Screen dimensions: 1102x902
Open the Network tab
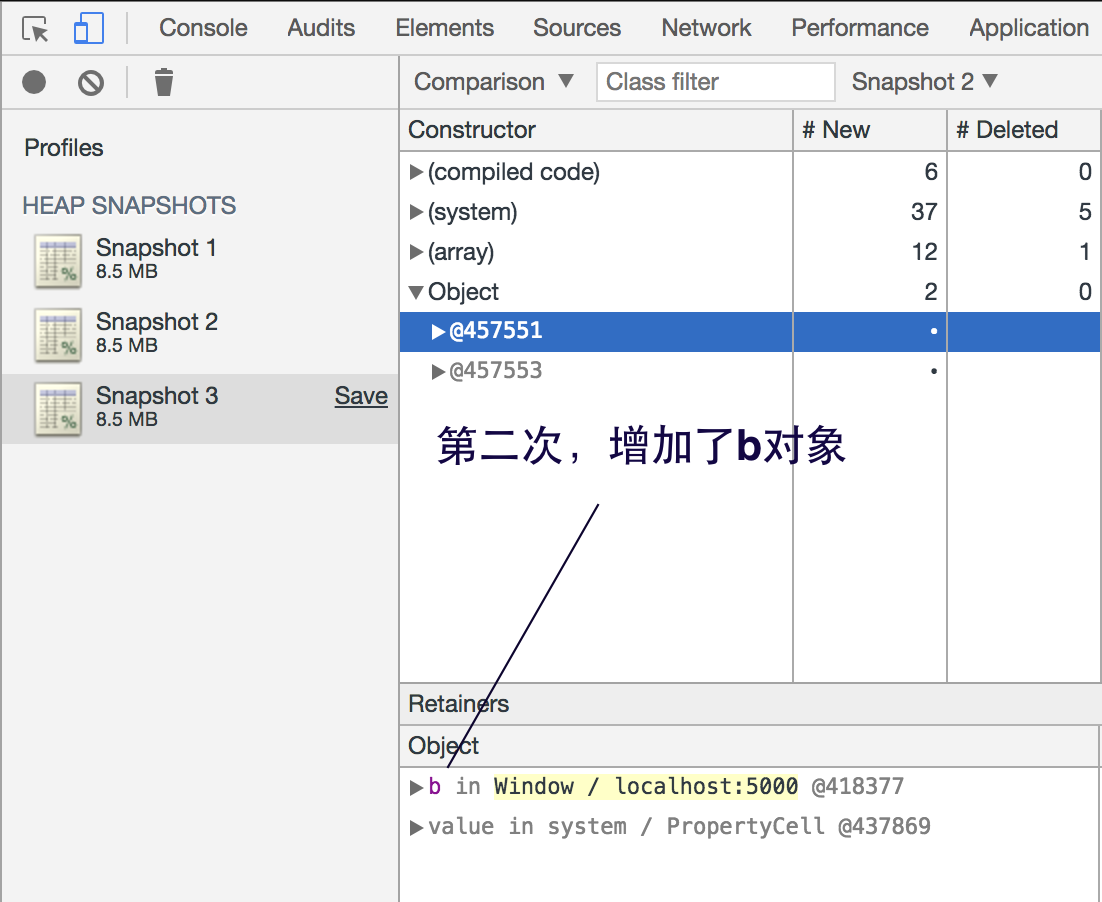pos(706,27)
